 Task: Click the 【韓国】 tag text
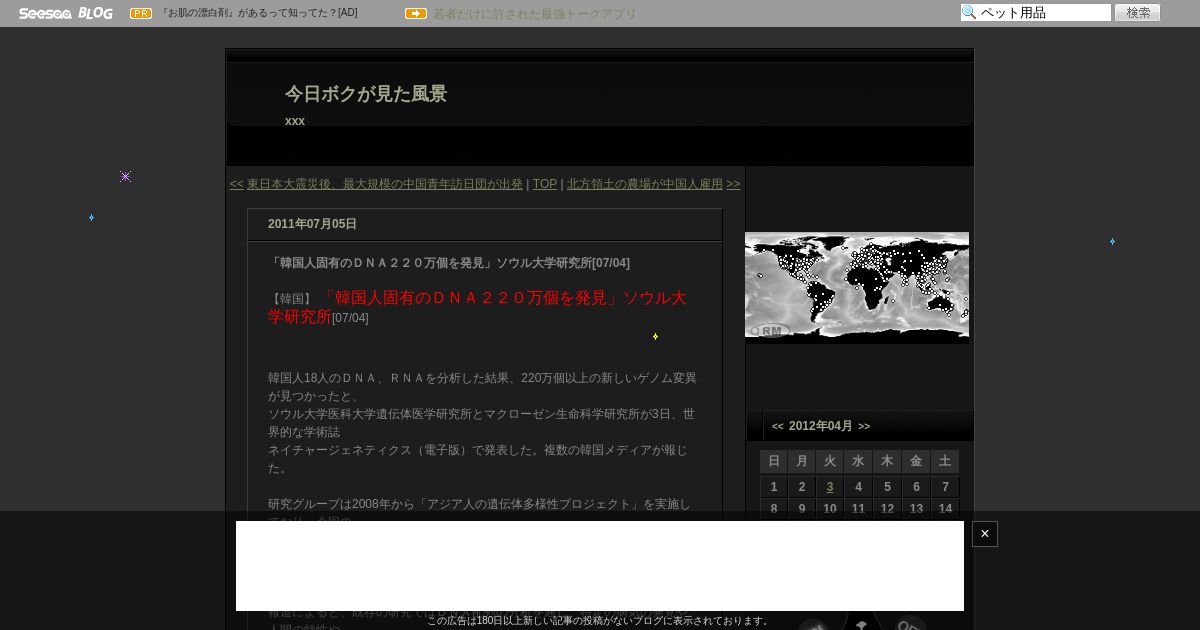point(292,299)
